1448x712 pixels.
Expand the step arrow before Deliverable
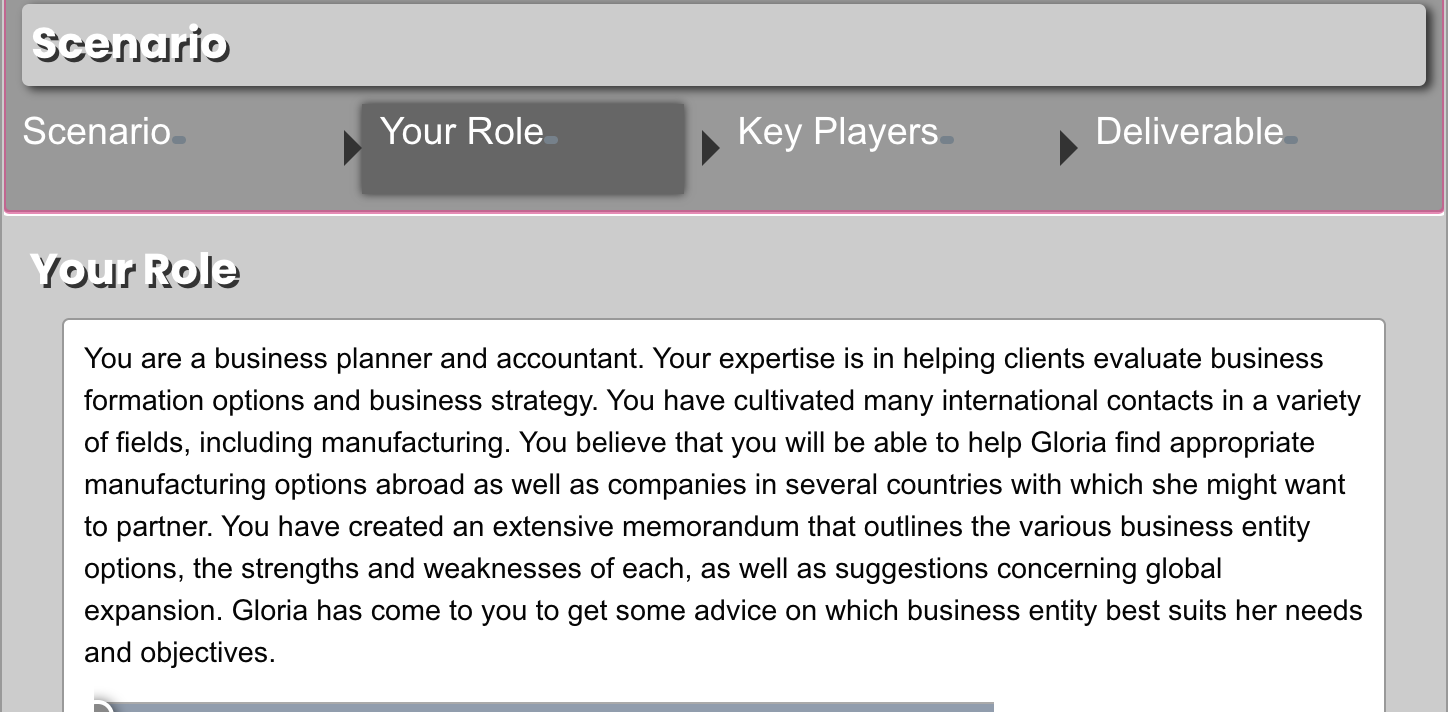click(1068, 147)
